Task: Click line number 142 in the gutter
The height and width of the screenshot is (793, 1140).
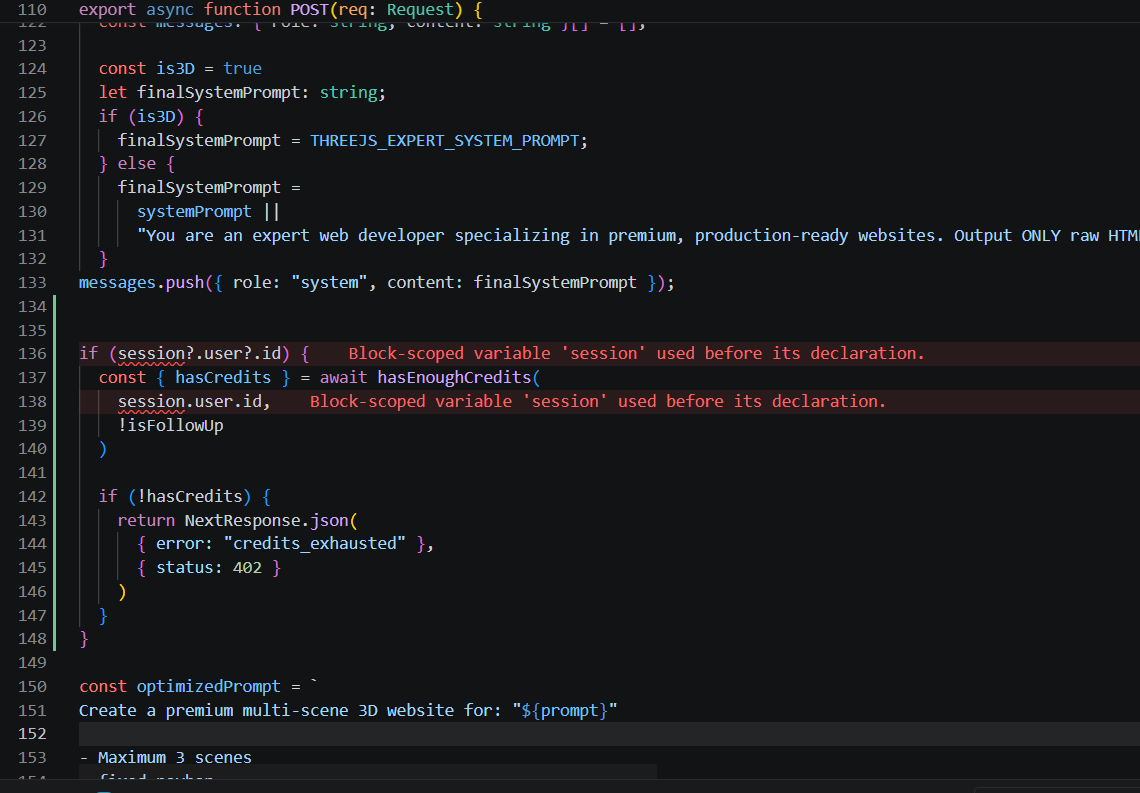Action: [33, 497]
